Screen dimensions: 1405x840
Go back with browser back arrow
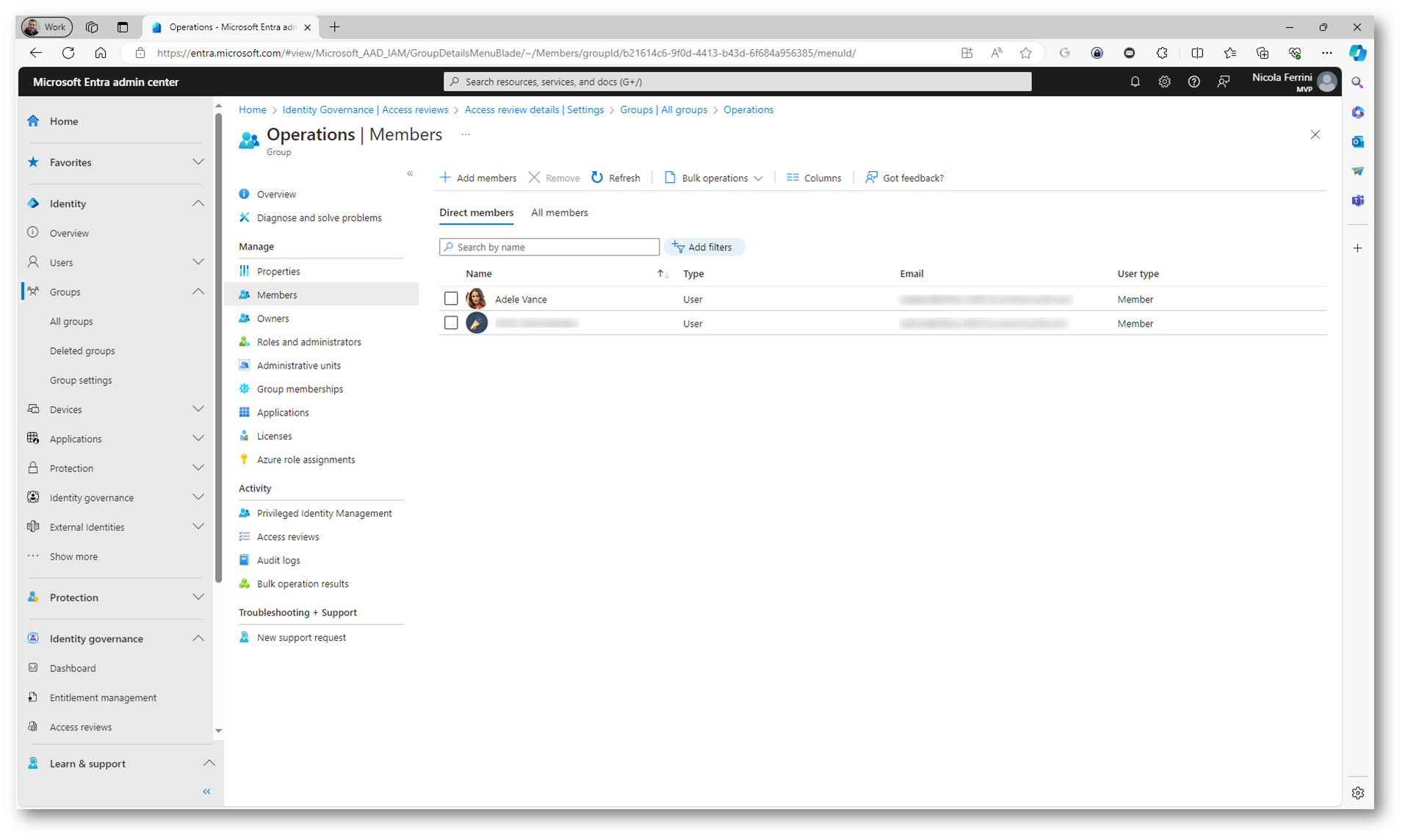pyautogui.click(x=35, y=53)
